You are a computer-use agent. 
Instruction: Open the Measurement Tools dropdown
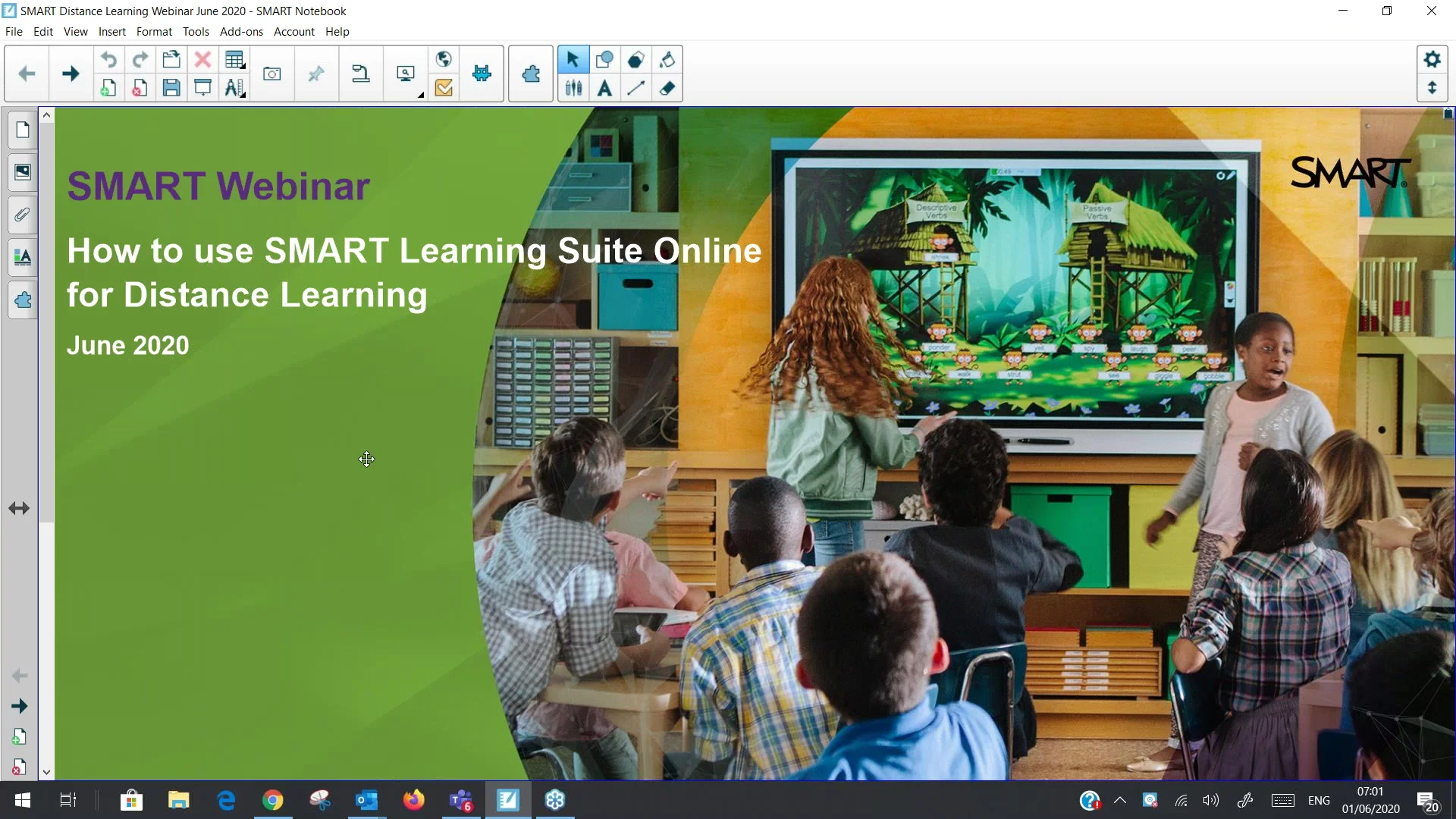(234, 88)
